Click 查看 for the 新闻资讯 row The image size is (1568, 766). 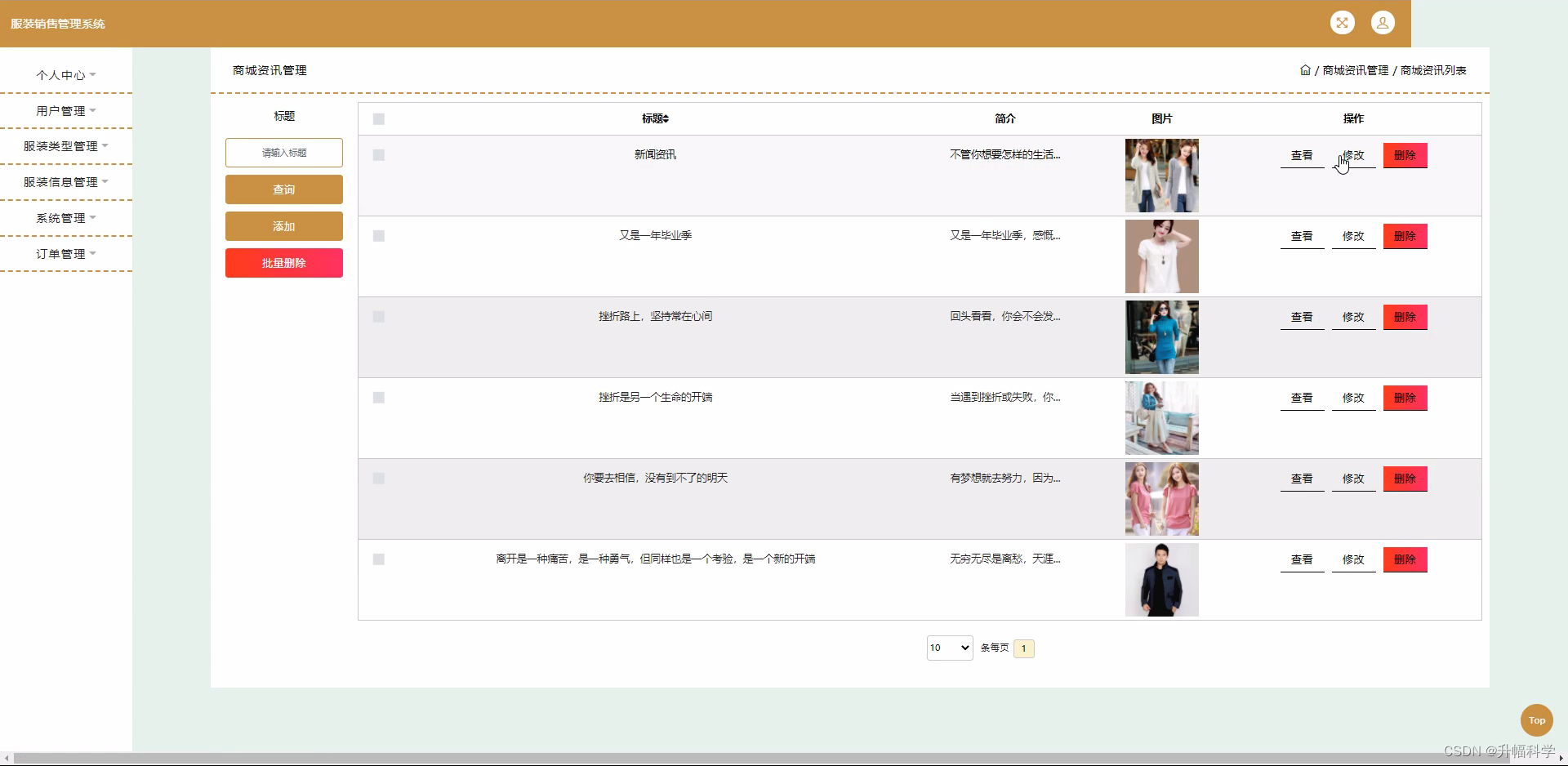pos(1302,155)
